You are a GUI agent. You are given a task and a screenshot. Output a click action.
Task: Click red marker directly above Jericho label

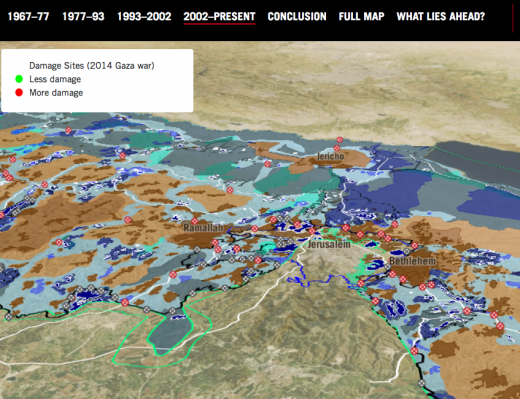point(337,148)
